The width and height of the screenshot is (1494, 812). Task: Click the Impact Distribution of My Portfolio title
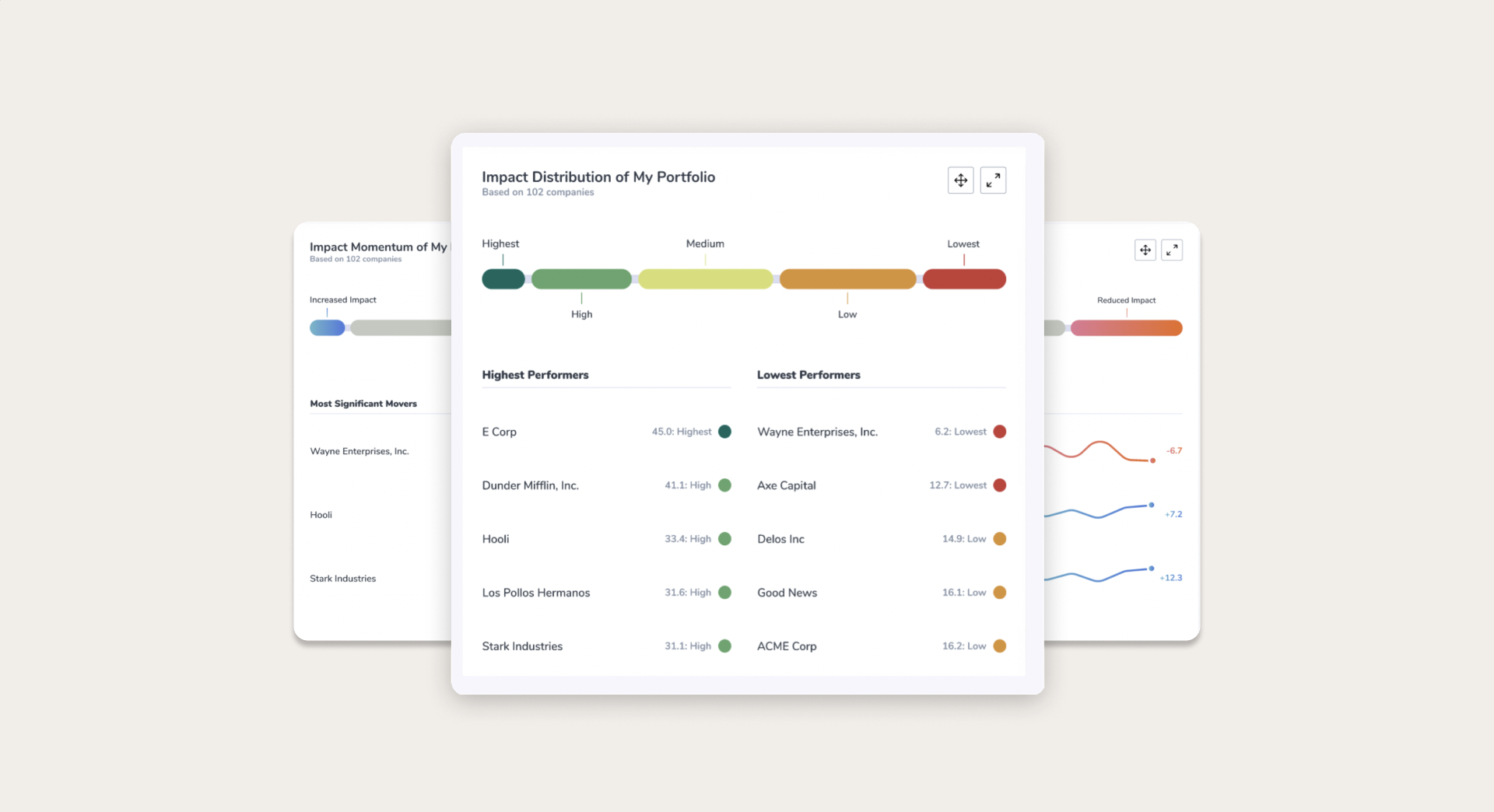(x=598, y=177)
